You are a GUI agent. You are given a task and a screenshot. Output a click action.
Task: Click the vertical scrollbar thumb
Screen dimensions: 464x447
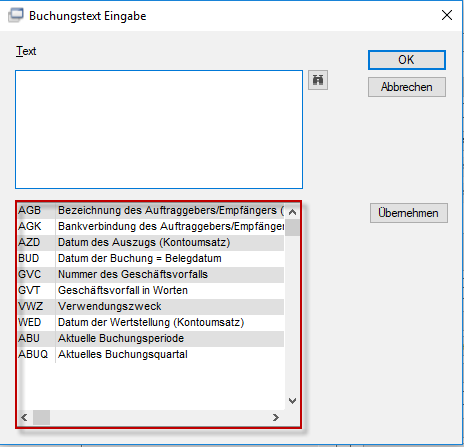(292, 228)
